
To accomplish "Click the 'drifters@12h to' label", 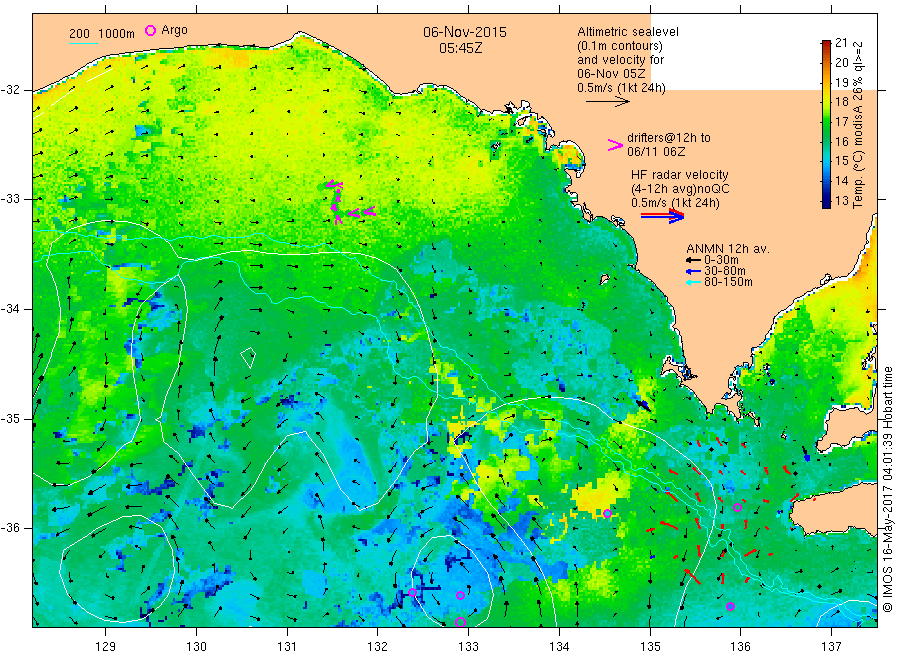I will coord(669,138).
